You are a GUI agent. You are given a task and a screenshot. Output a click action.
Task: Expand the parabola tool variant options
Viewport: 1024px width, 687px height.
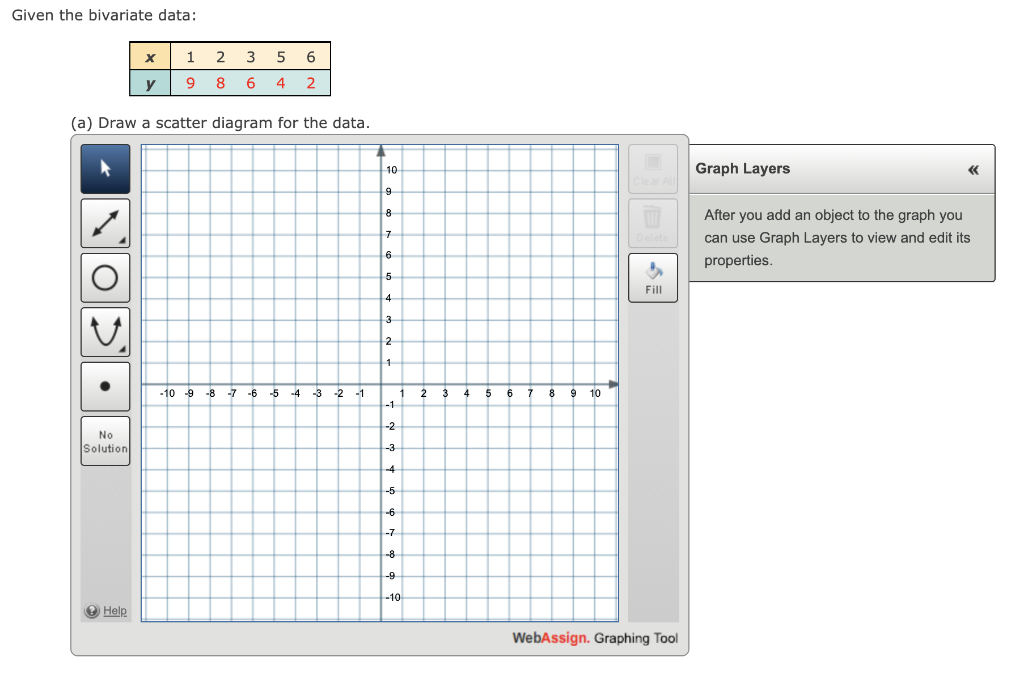pyautogui.click(x=124, y=349)
